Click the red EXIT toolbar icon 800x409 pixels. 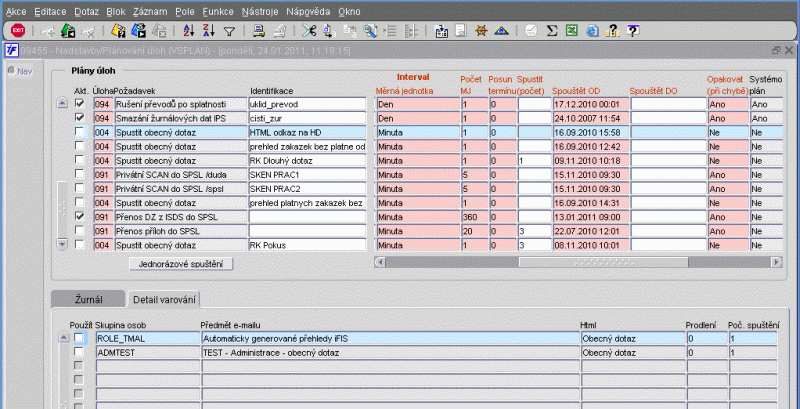[x=17, y=31]
